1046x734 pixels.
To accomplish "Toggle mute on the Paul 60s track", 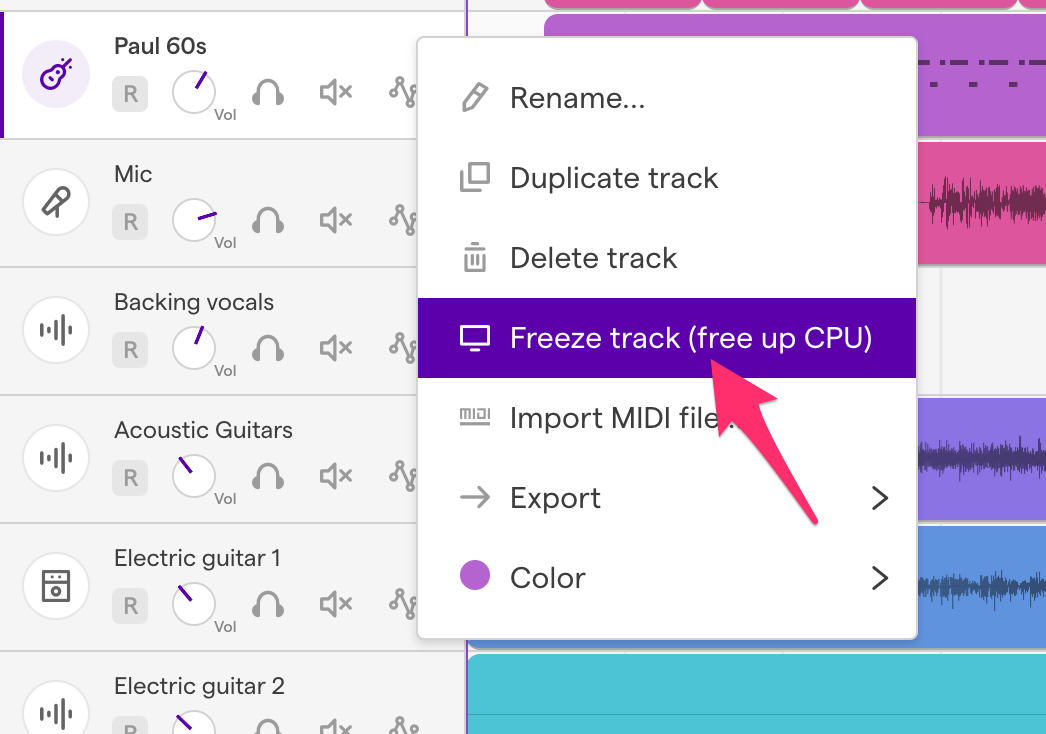I will pos(336,92).
